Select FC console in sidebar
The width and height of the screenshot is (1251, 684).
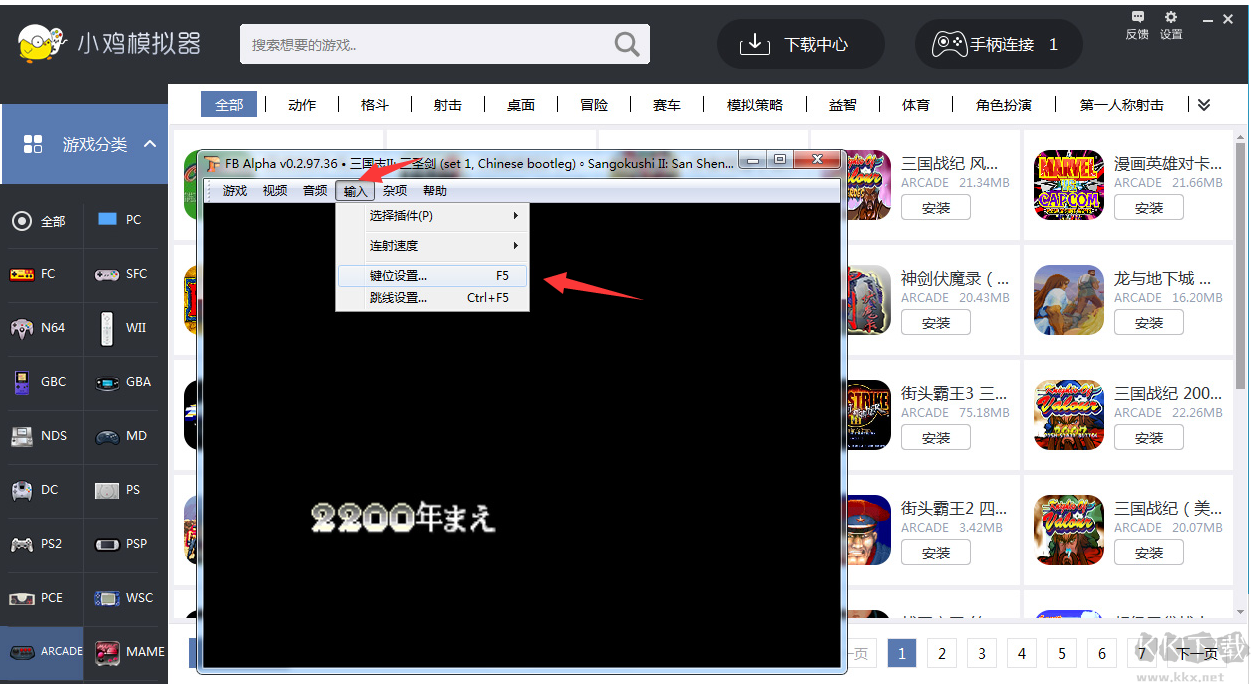pyautogui.click(x=40, y=274)
